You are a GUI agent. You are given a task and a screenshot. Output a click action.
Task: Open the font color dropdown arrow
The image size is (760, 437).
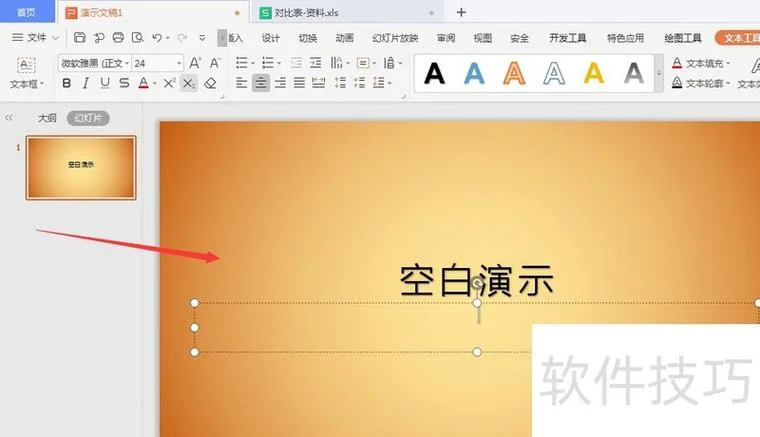[155, 84]
